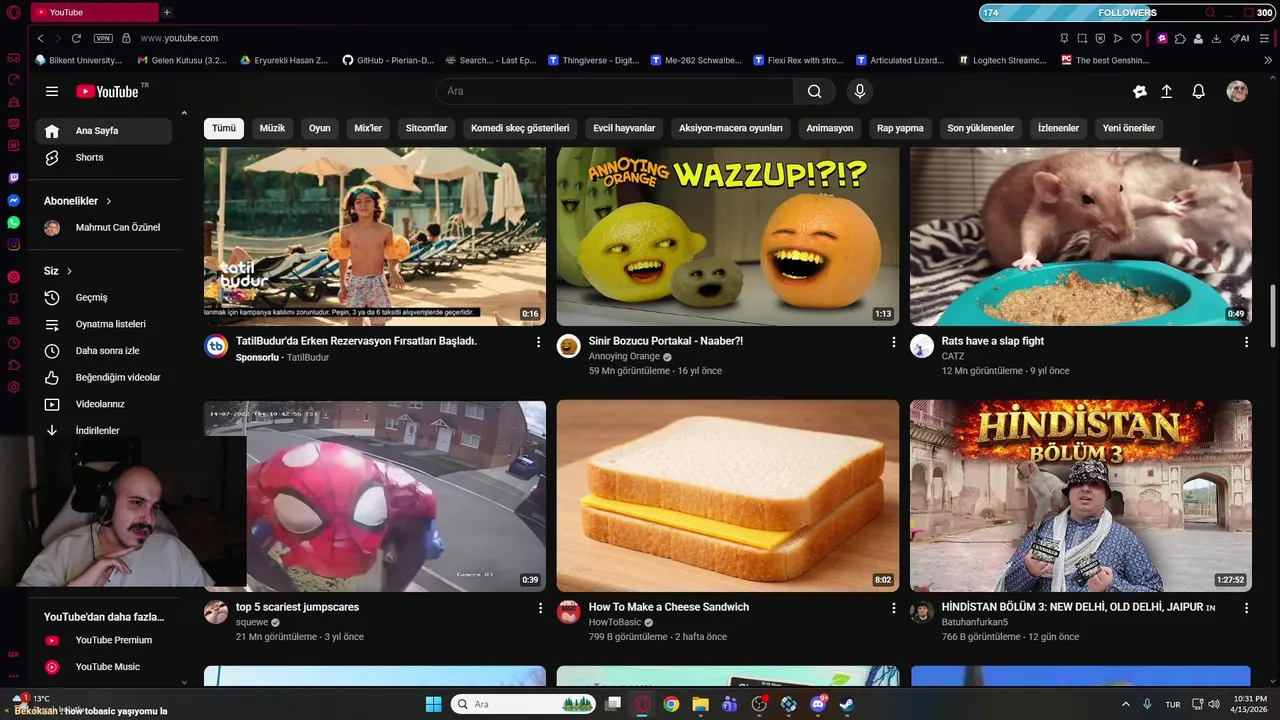The width and height of the screenshot is (1280, 720).
Task: Open browser extensions puzzle icon
Action: click(1180, 38)
